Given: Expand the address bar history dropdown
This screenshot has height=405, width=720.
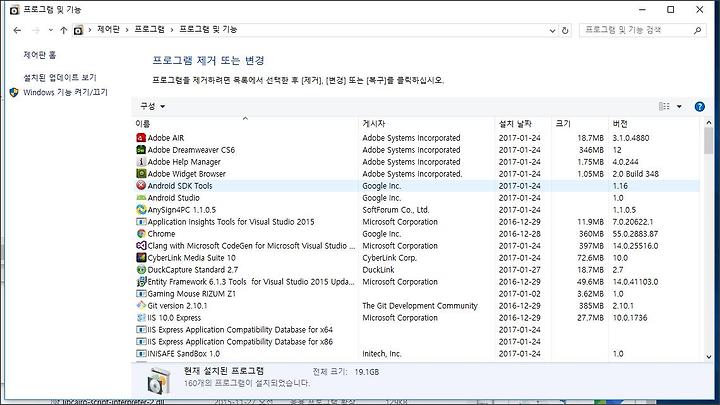Looking at the screenshot, I should [552, 31].
